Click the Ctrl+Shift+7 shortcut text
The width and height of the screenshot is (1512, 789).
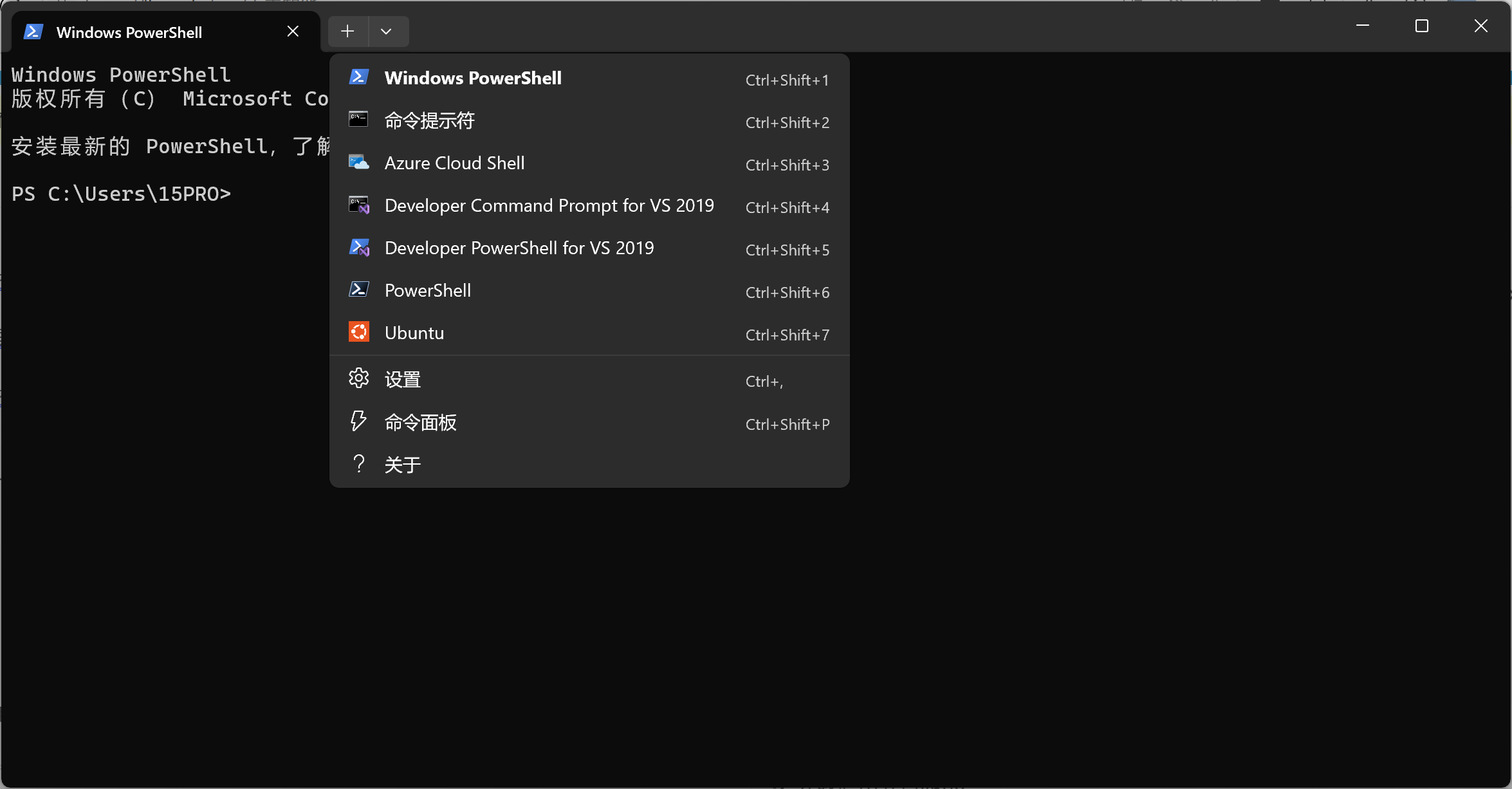[x=787, y=335]
